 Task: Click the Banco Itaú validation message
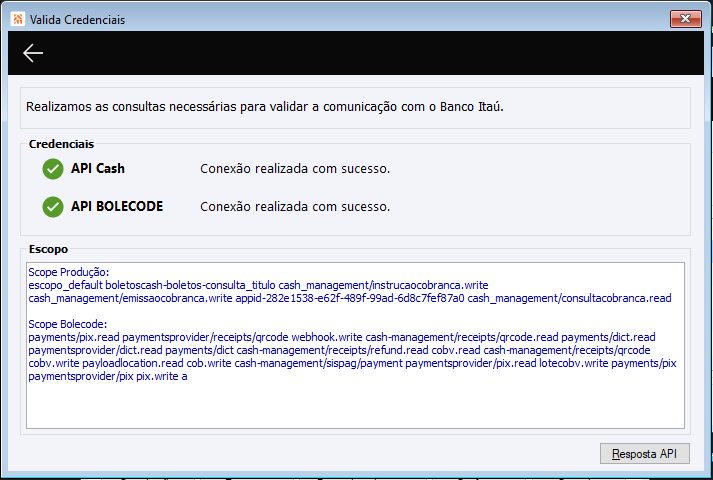(265, 107)
